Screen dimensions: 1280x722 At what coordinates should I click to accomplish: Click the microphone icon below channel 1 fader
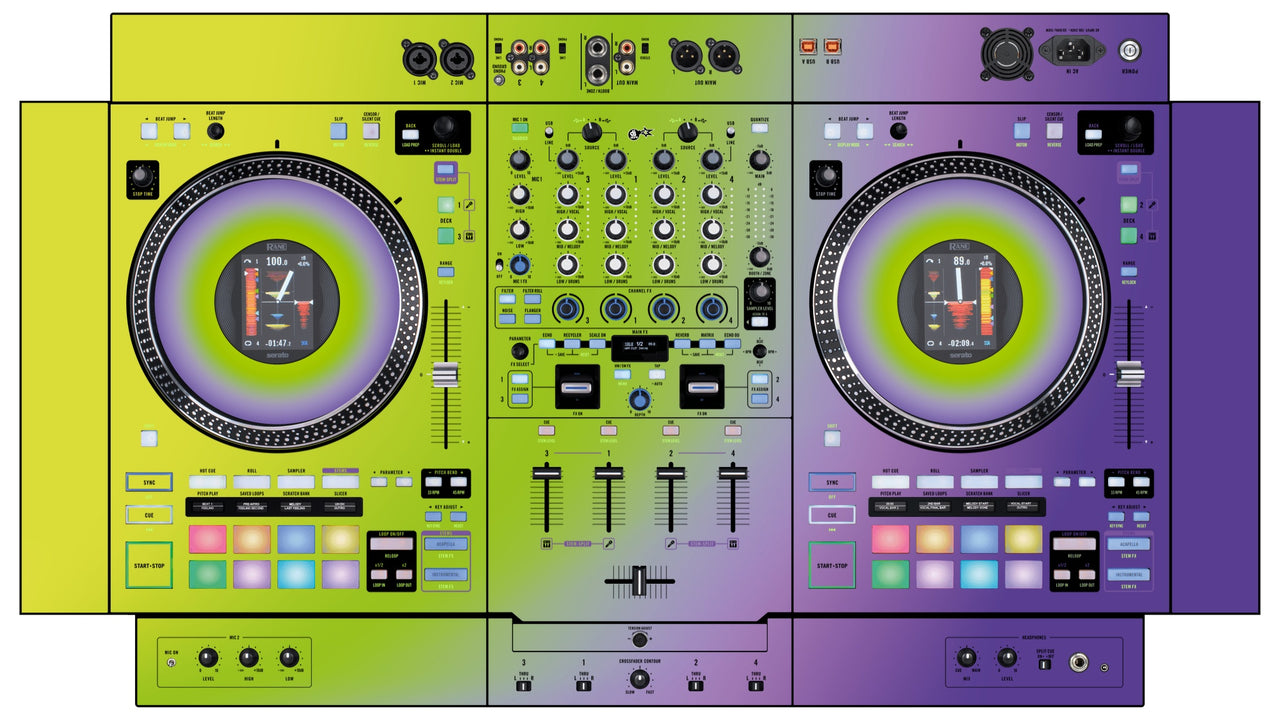(609, 544)
